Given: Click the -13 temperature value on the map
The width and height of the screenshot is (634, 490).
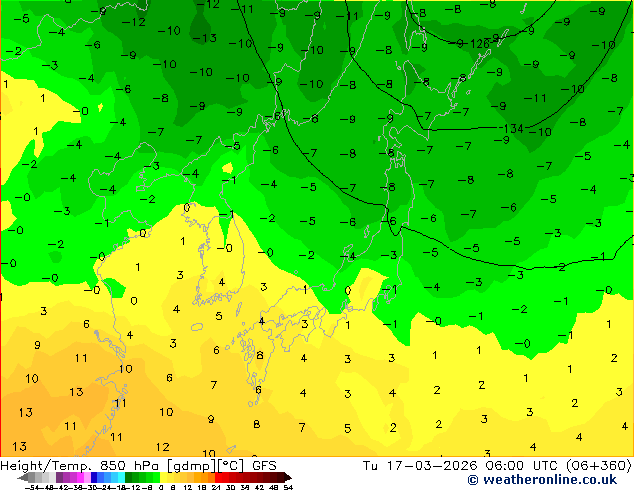Looking at the screenshot, I should click(205, 38).
